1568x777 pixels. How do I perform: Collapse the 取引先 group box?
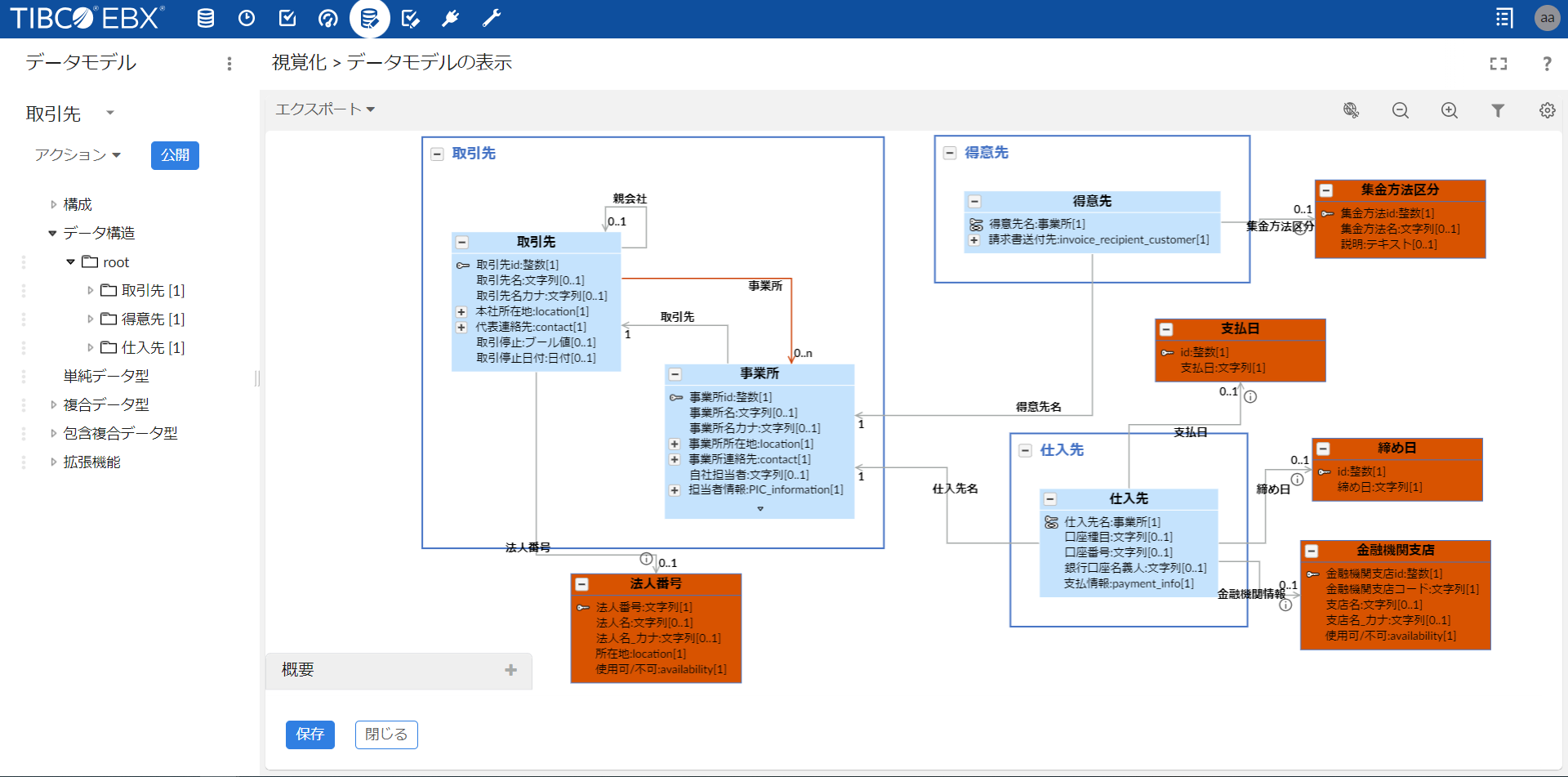[437, 154]
